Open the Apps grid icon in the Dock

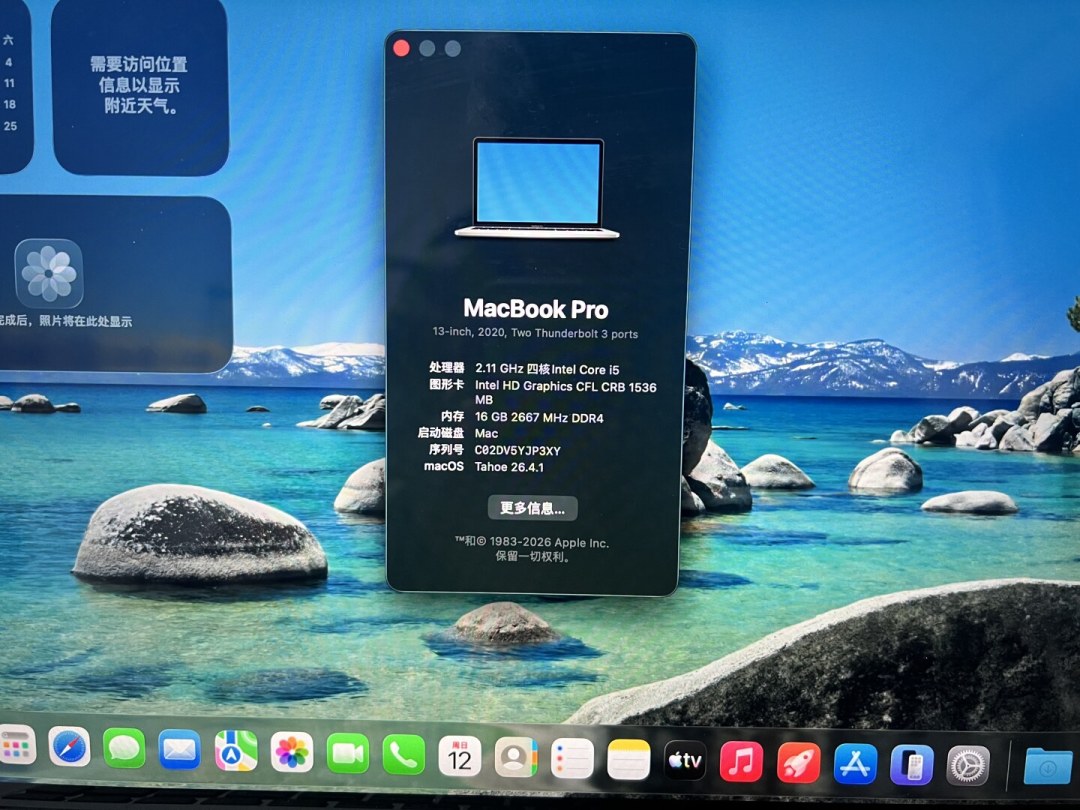[x=18, y=745]
